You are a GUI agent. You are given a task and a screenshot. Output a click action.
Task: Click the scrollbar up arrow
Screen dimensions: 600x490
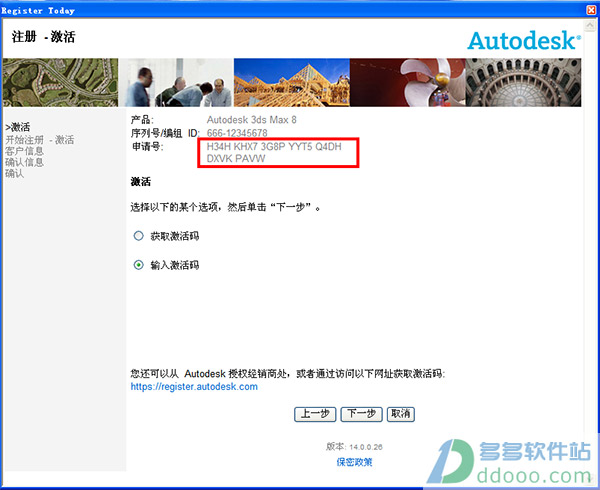pos(590,26)
